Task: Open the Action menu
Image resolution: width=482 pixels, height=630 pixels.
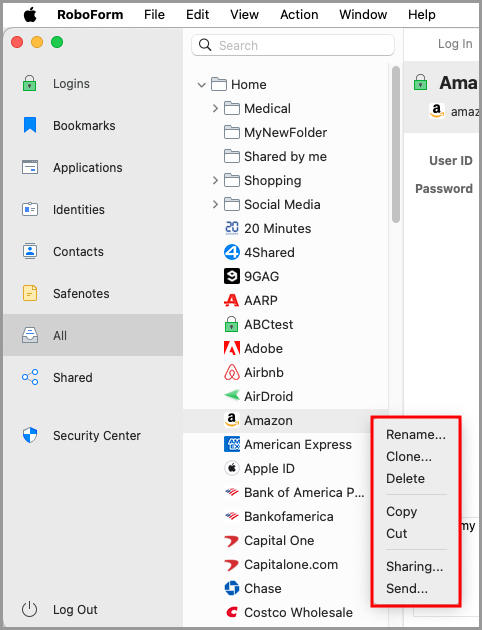Action: click(299, 14)
